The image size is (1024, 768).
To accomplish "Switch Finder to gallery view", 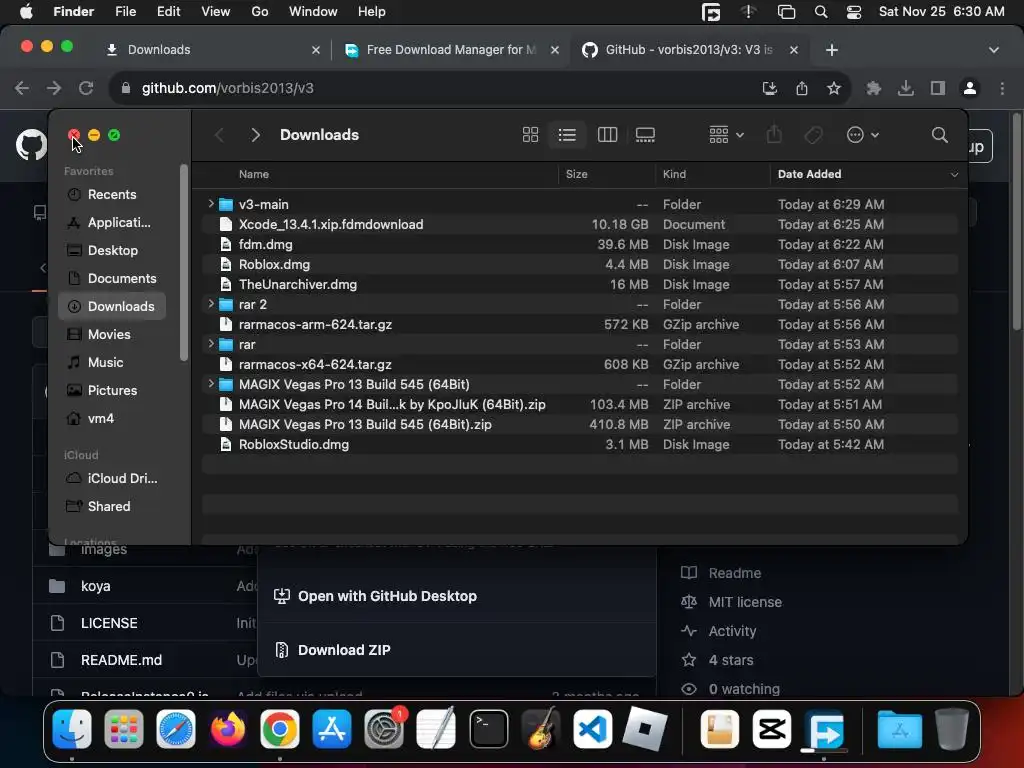I will coord(645,135).
